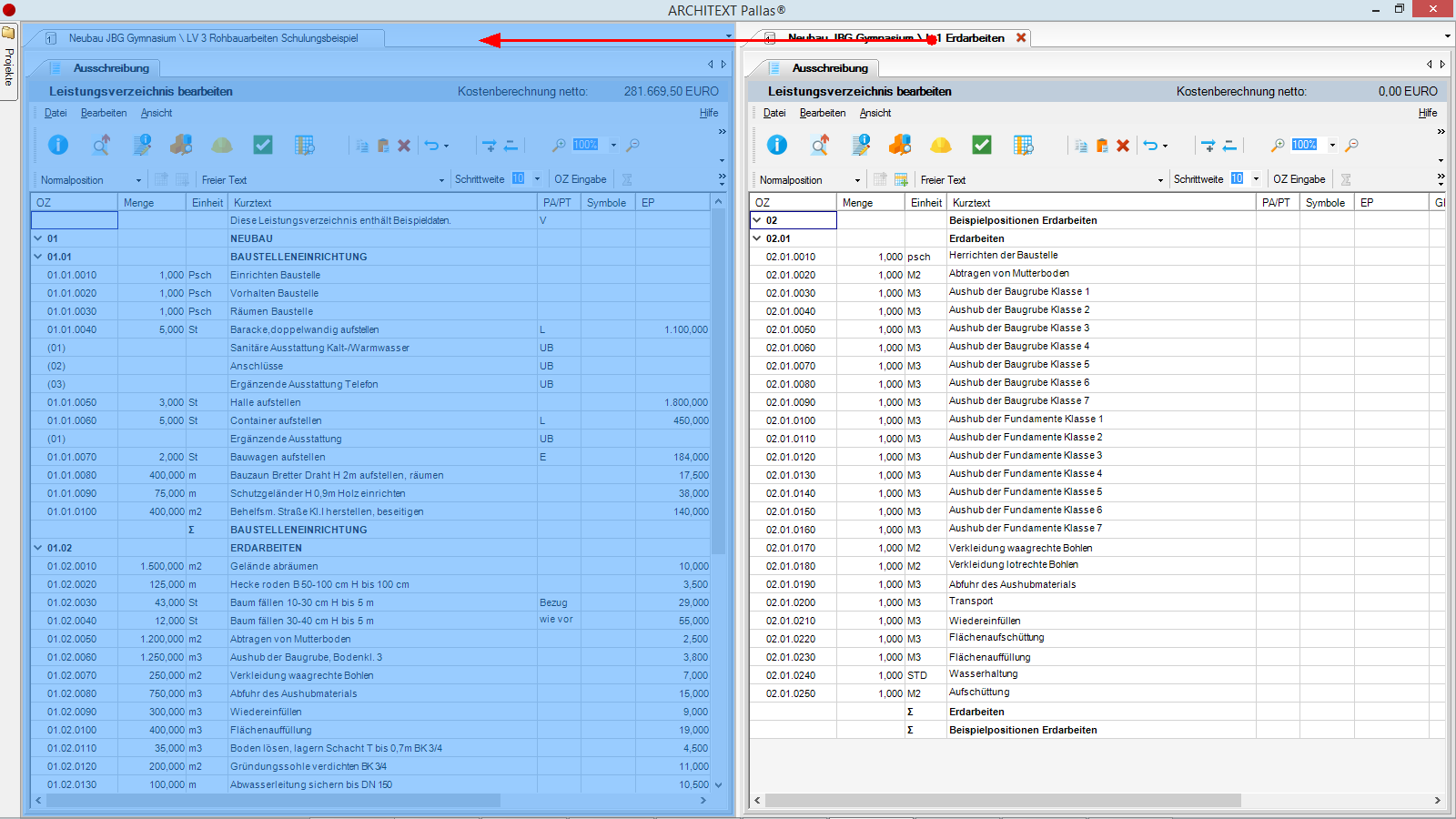Click the blocks icon in left pane
Screen dimensions: 1456x819
(181, 145)
